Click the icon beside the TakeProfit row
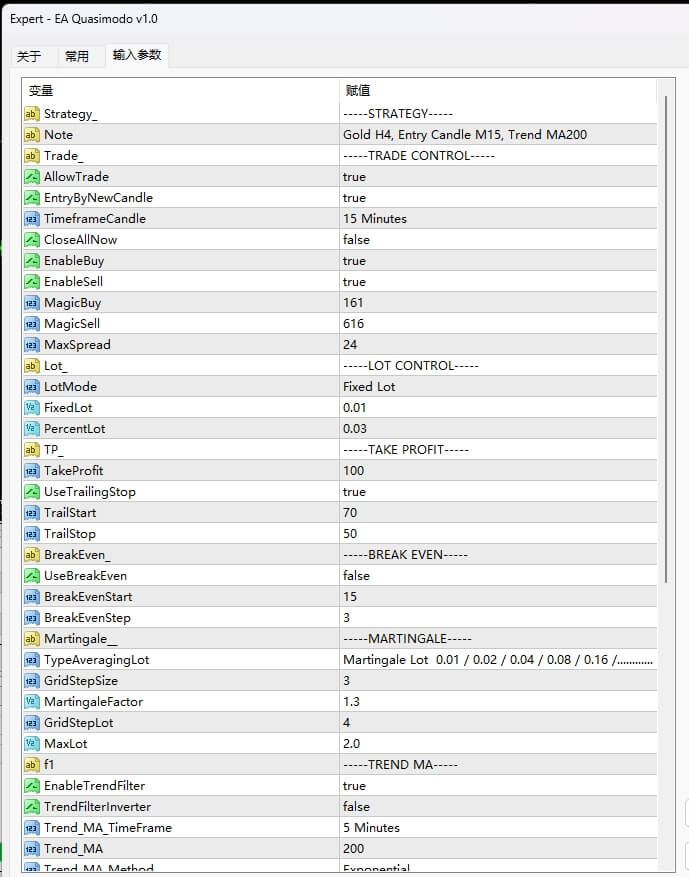Viewport: 689px width, 877px height. (31, 471)
